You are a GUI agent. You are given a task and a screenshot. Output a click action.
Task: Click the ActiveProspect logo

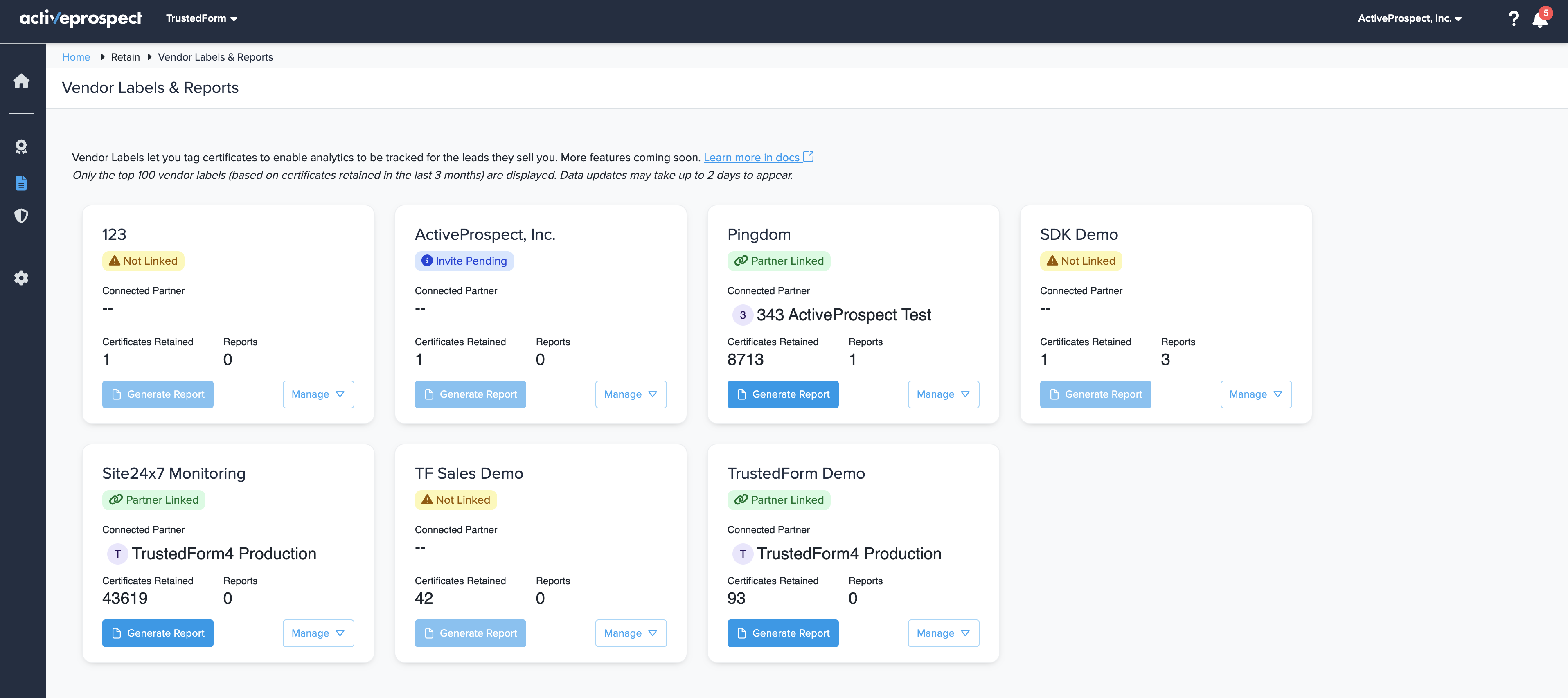click(81, 18)
